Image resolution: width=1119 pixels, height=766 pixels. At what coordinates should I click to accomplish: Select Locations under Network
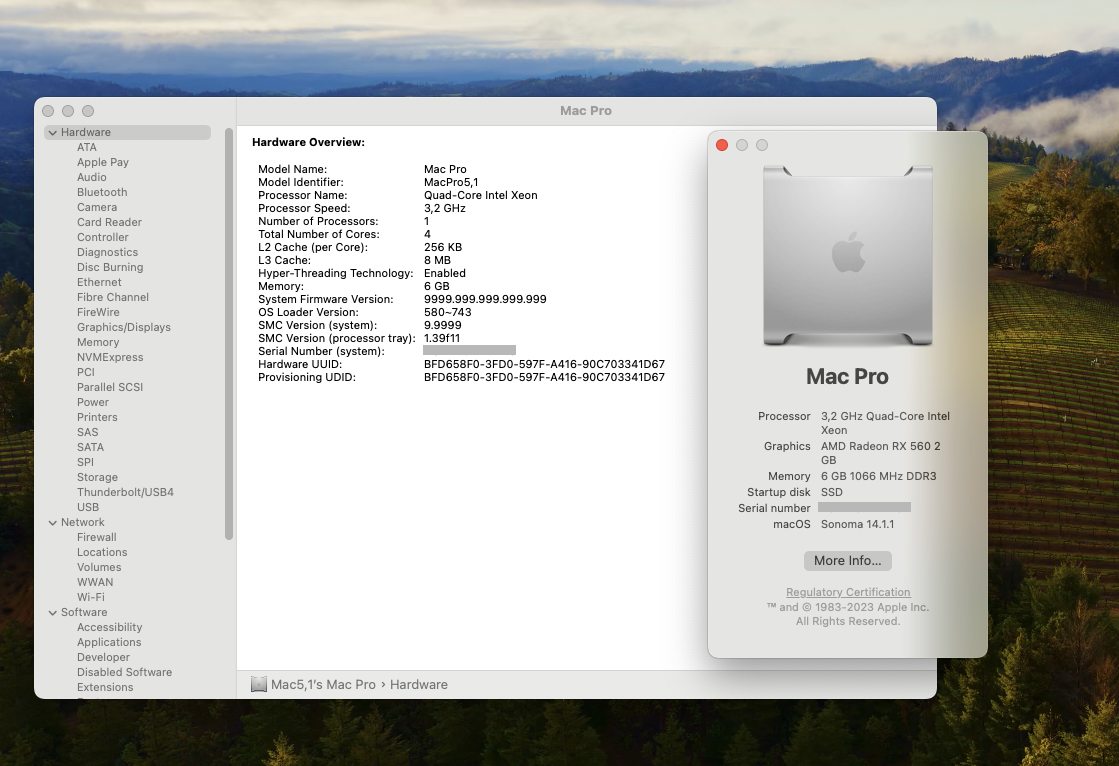pos(102,552)
